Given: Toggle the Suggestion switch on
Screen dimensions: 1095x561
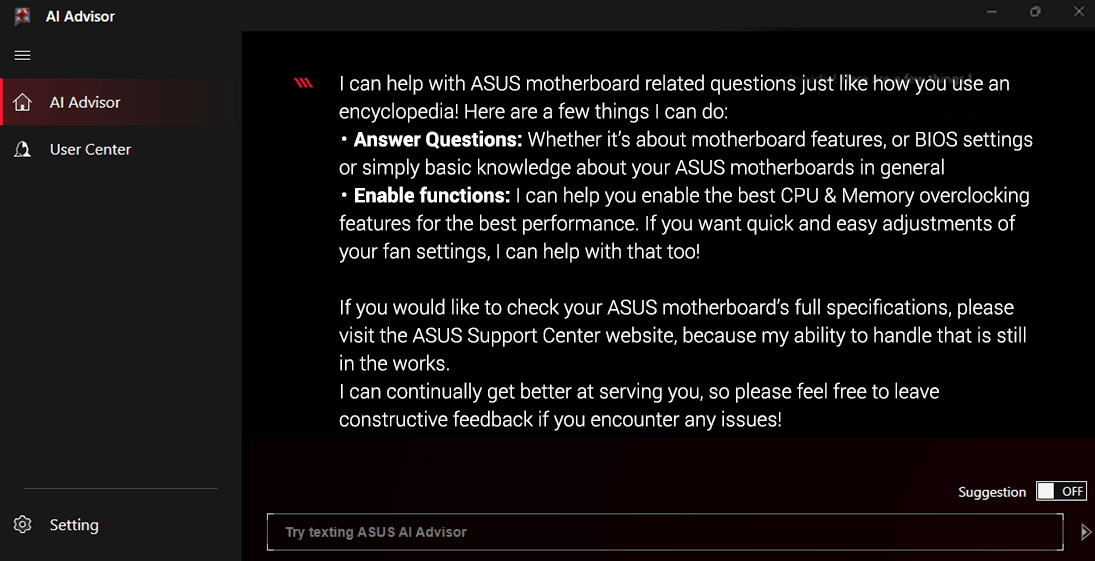Looking at the screenshot, I should [1061, 491].
